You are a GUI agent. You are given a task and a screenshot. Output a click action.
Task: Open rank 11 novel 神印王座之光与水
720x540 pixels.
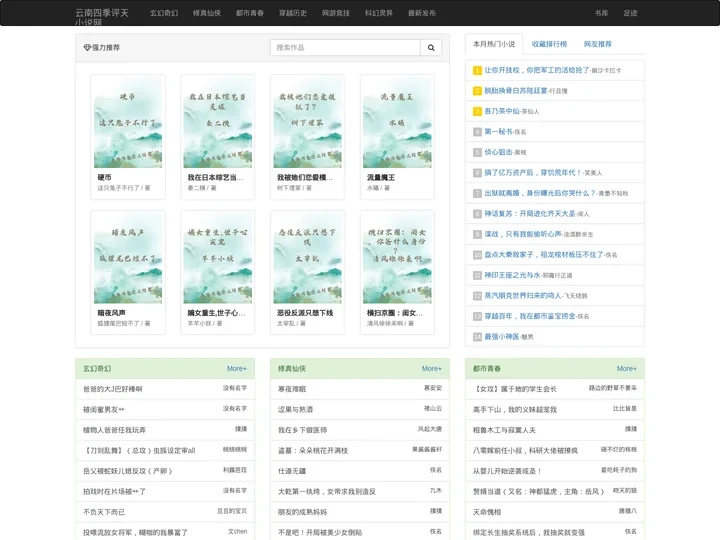tap(512, 275)
